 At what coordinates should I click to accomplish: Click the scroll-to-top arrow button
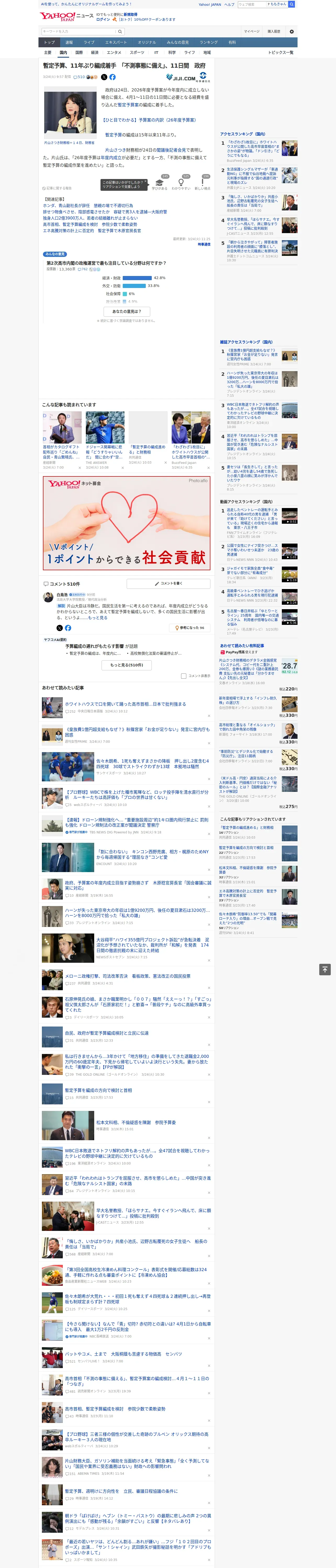pyautogui.click(x=325, y=970)
